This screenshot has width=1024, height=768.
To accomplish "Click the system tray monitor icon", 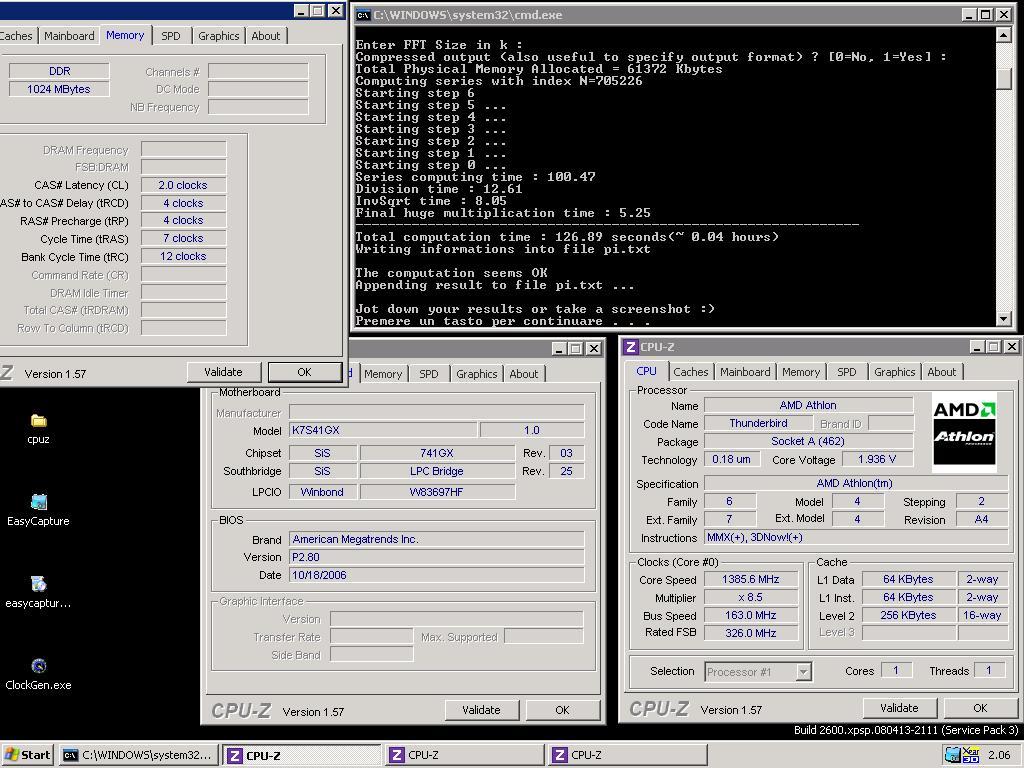I will tap(953, 755).
